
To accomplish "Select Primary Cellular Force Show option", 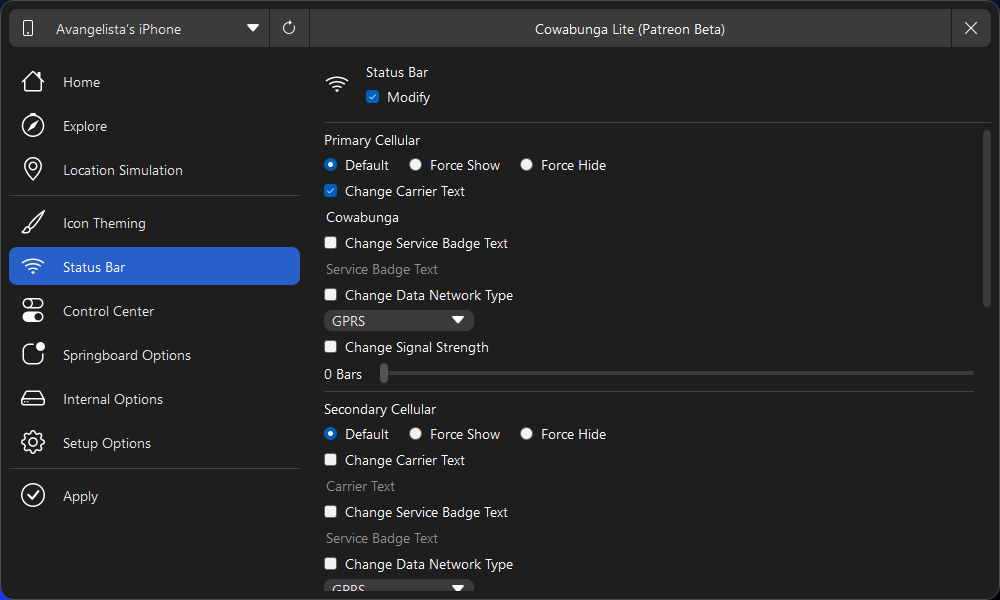I will pyautogui.click(x=415, y=165).
